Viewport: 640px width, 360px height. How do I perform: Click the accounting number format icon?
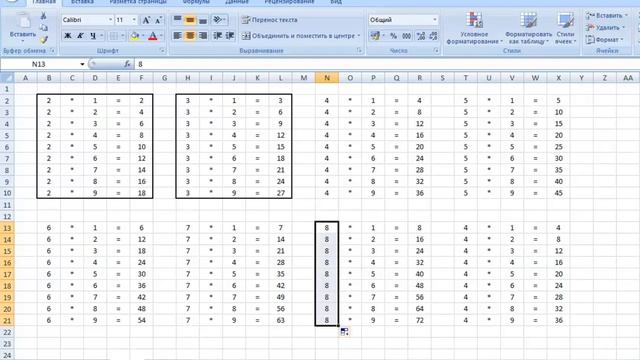click(x=375, y=36)
